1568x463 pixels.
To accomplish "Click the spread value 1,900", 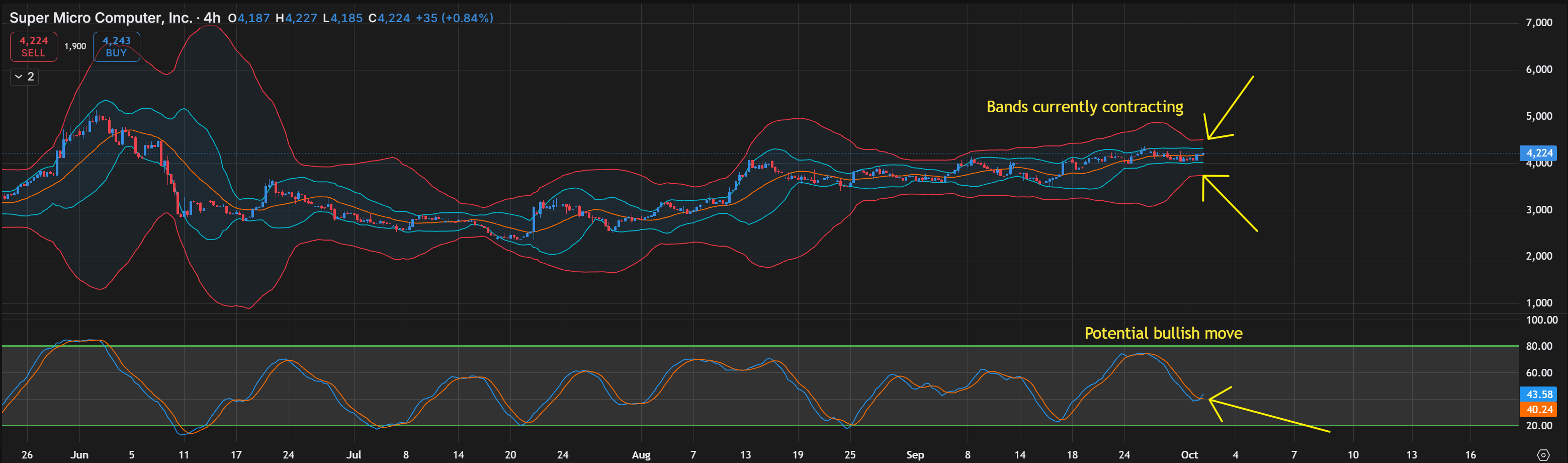I will [x=75, y=46].
